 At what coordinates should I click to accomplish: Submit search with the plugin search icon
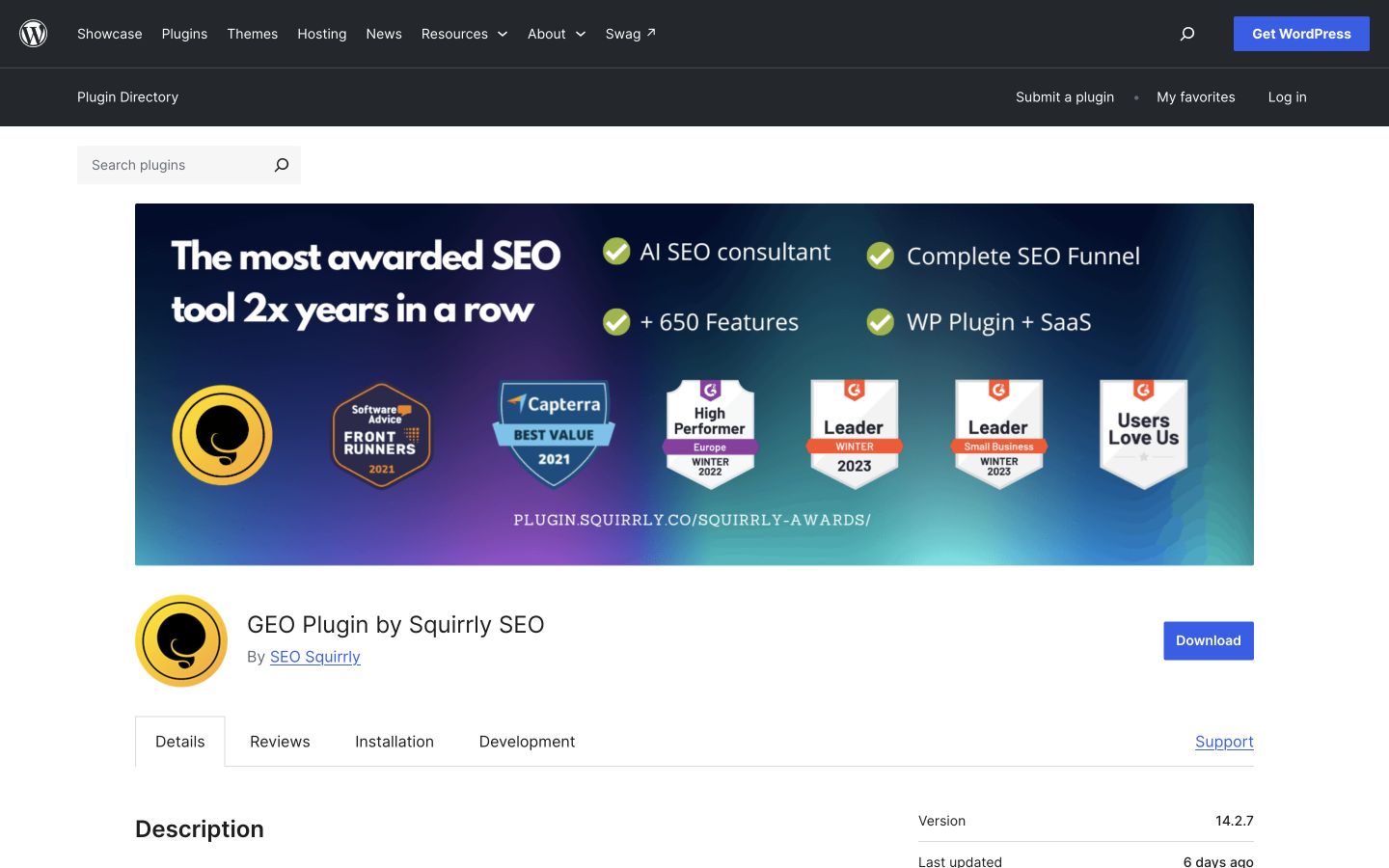point(282,165)
